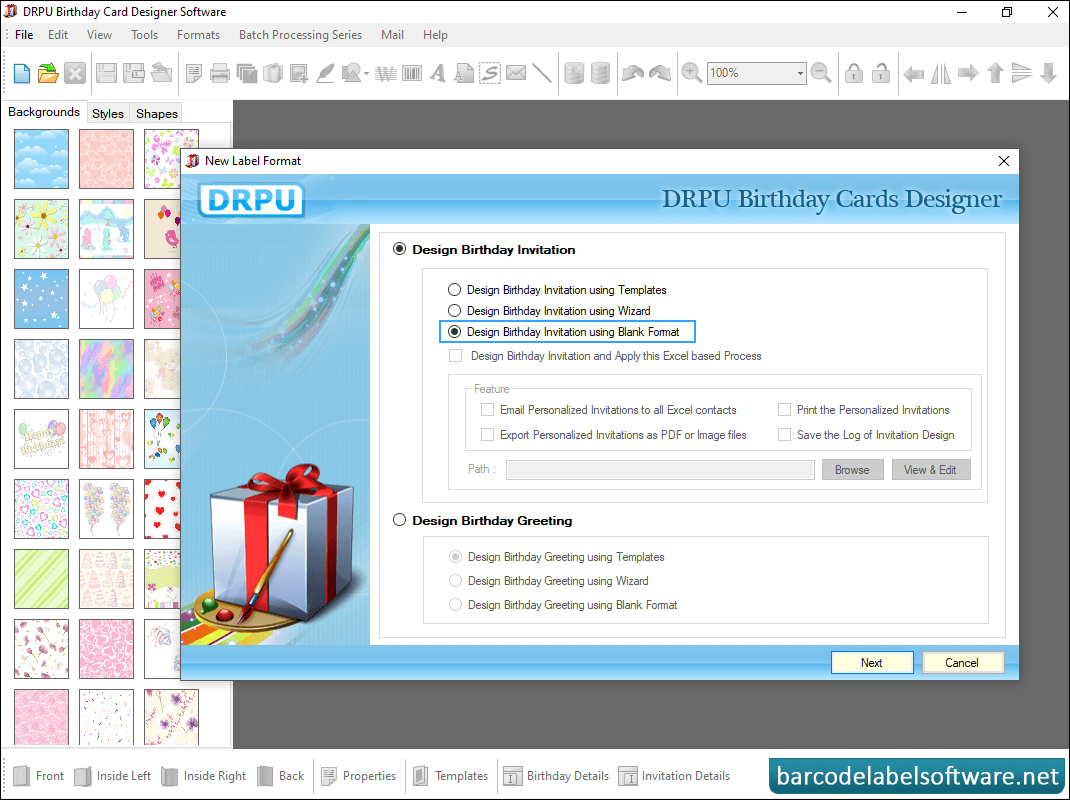Close the New Label Format dialog
1070x800 pixels.
1004,161
